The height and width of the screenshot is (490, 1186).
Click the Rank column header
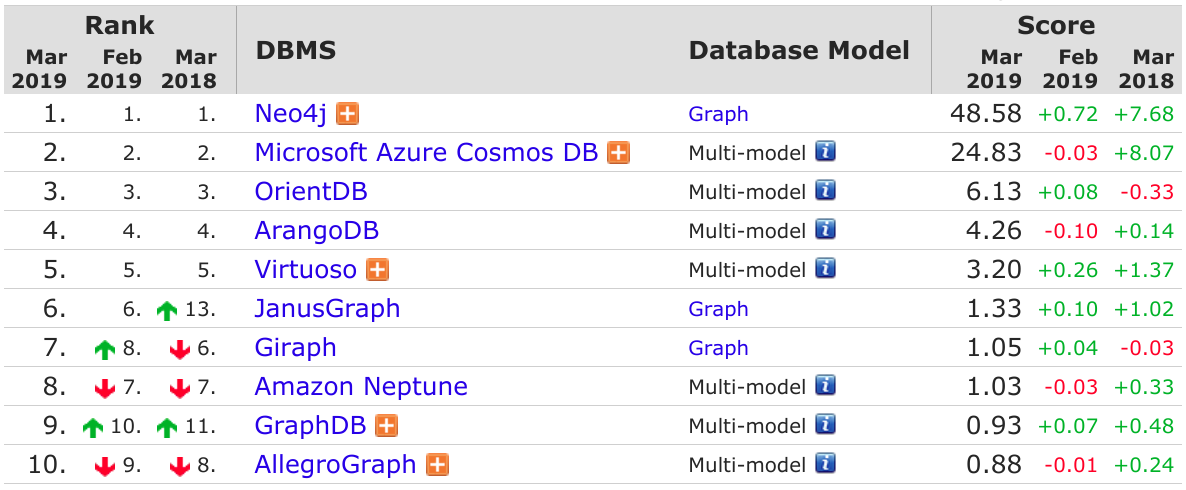[x=120, y=25]
